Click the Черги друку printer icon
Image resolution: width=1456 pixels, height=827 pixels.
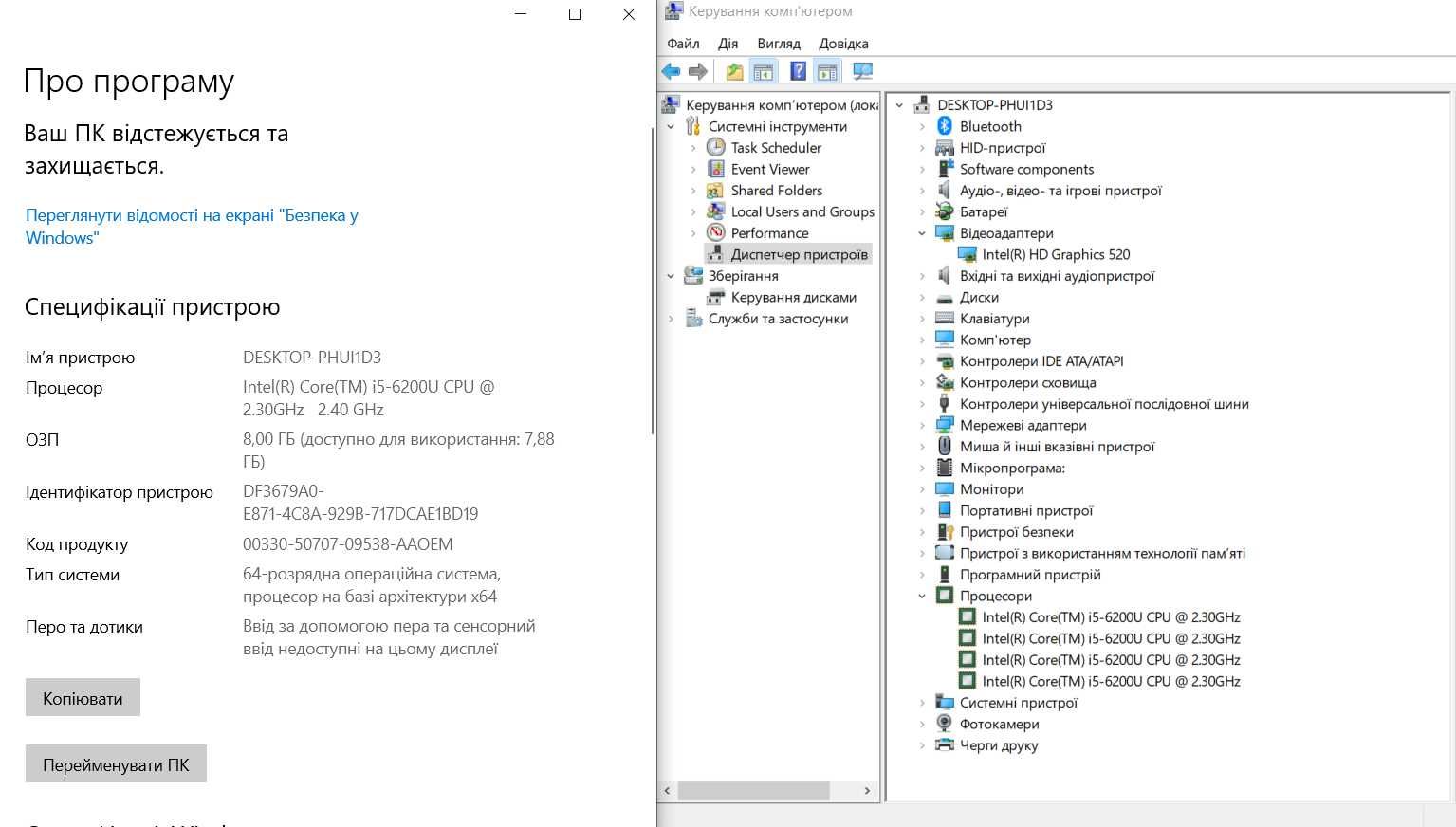pos(945,745)
